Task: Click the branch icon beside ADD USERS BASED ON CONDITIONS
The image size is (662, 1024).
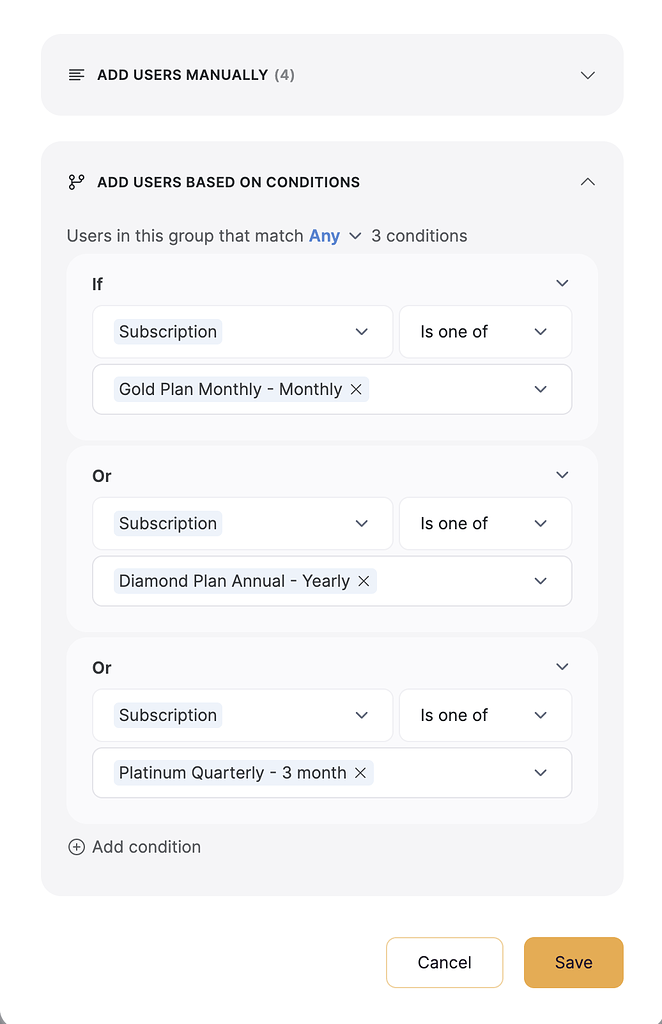Action: pos(76,182)
